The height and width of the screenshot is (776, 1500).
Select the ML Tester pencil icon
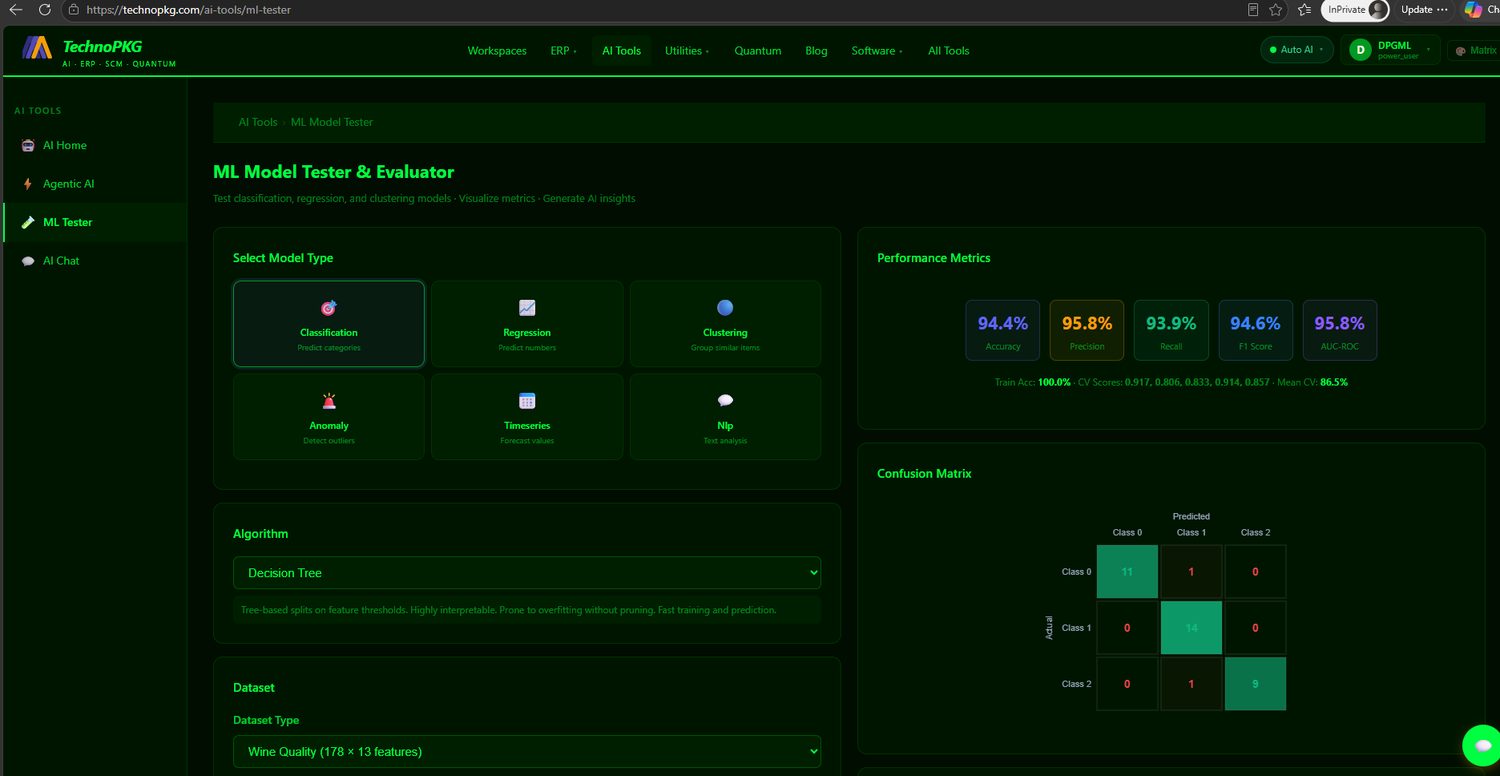28,222
